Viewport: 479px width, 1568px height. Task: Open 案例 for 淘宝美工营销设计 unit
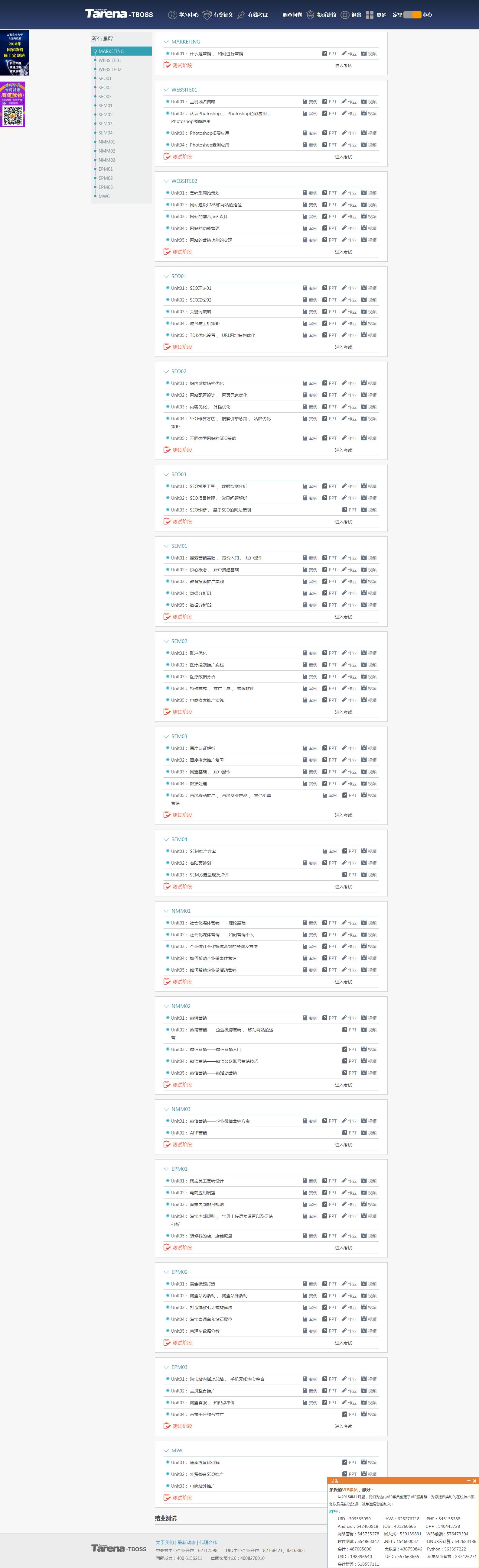[310, 1181]
